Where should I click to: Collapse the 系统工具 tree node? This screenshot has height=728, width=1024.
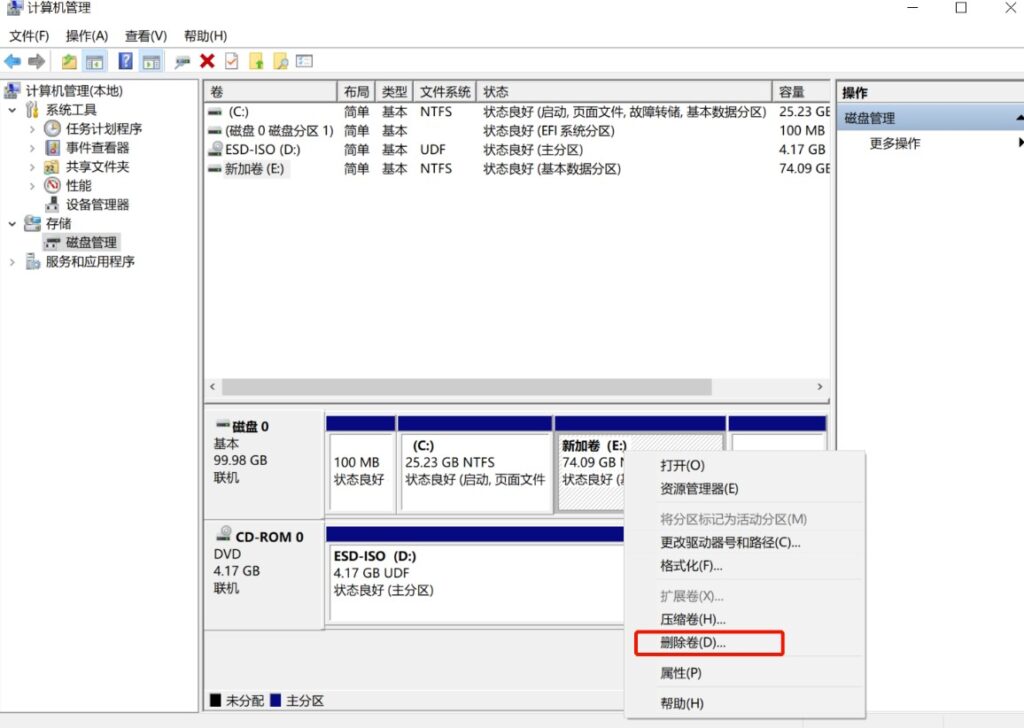12,110
